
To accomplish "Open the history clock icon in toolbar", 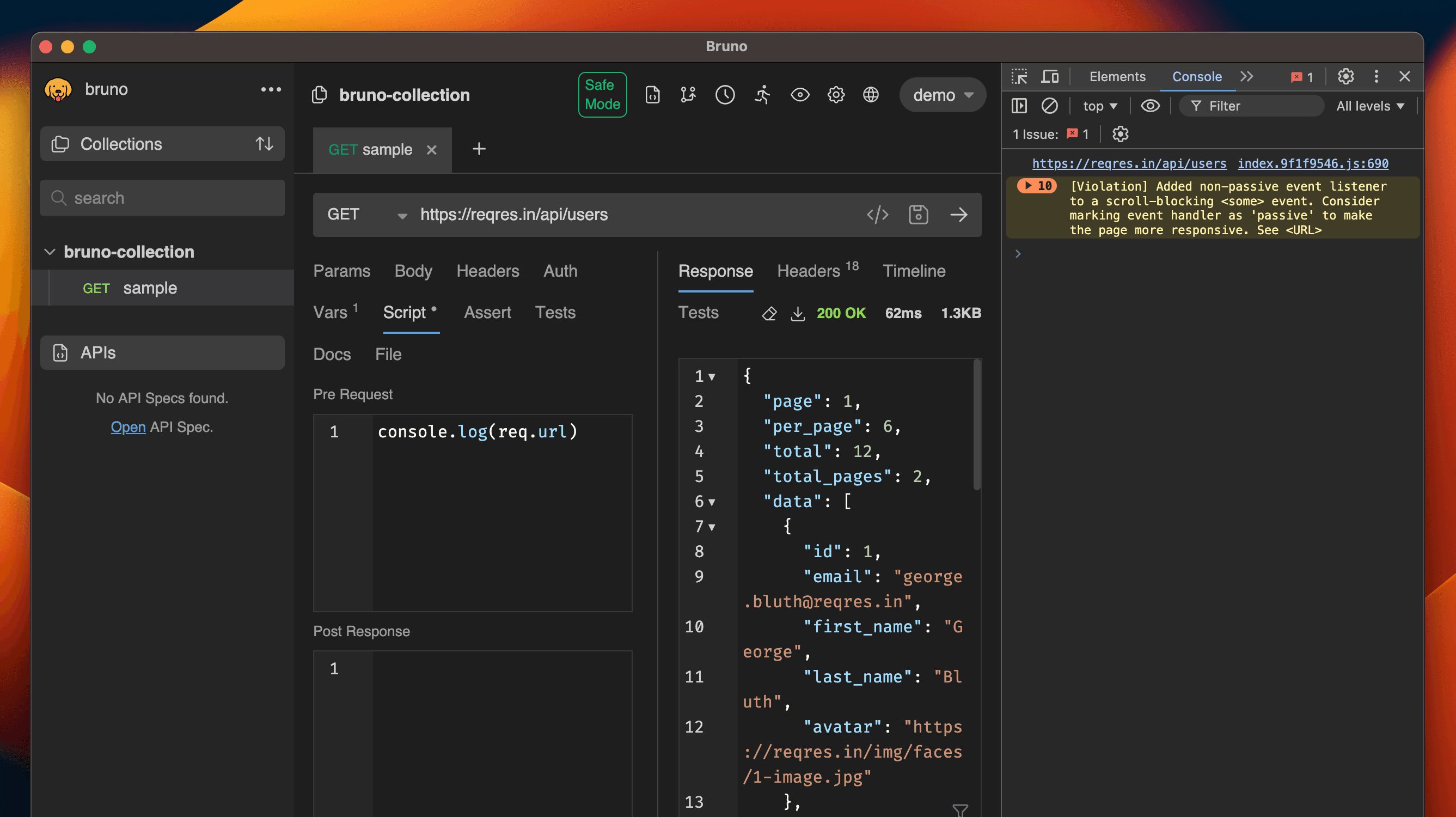I will [725, 94].
